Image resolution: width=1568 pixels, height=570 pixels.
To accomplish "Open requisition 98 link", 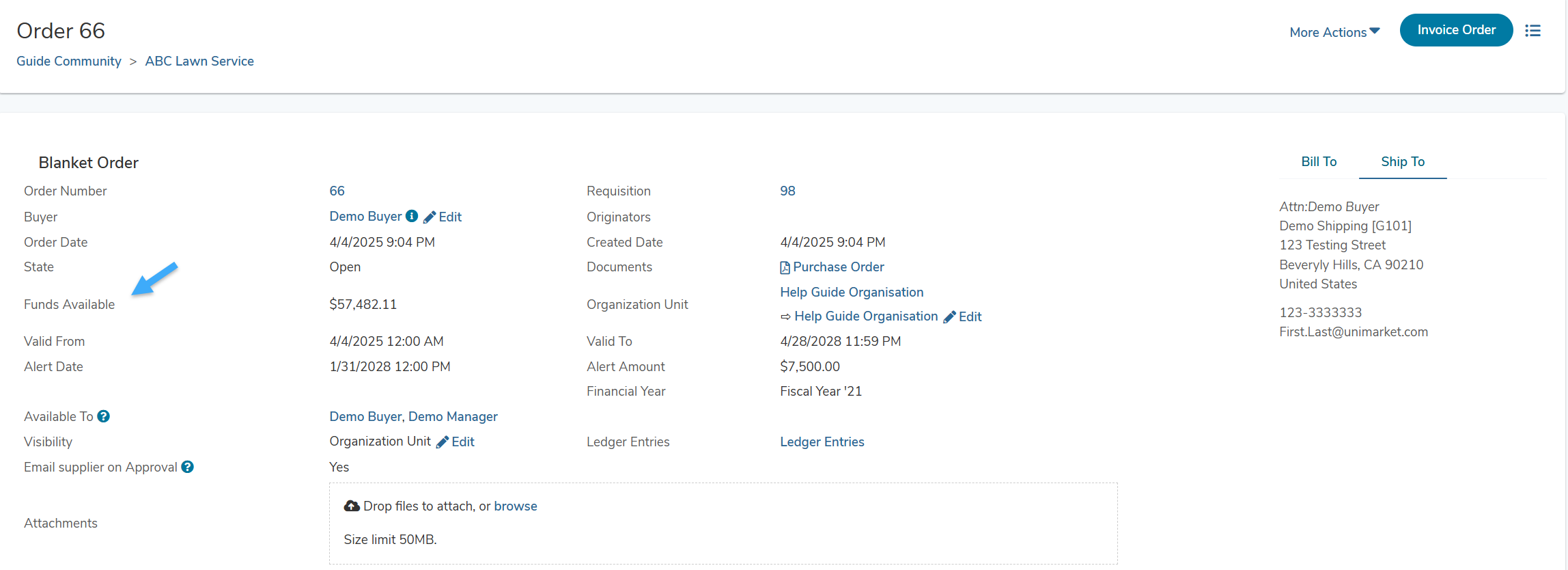I will coord(787,191).
